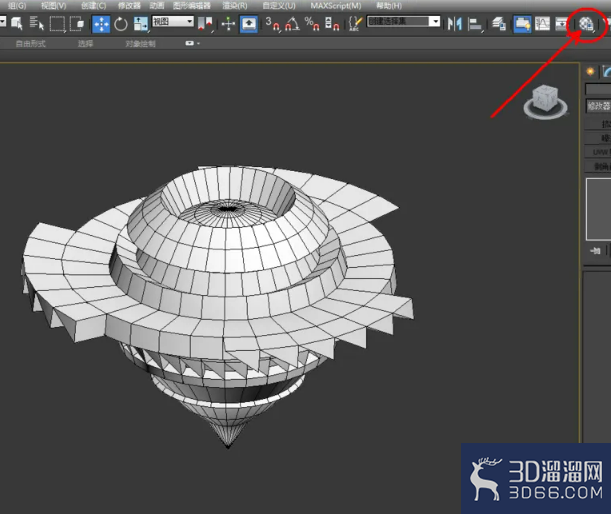Open the 自定义(U) menu
Image resolution: width=611 pixels, height=514 pixels.
click(279, 6)
